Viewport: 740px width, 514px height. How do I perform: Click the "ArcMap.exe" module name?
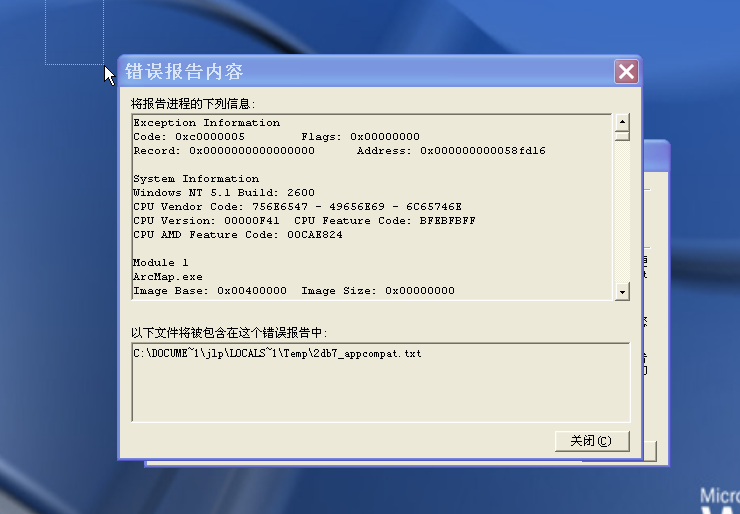coord(168,277)
